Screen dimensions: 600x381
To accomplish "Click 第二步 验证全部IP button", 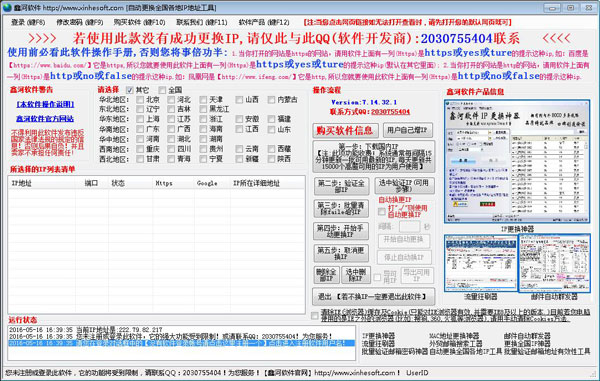I will (341, 186).
